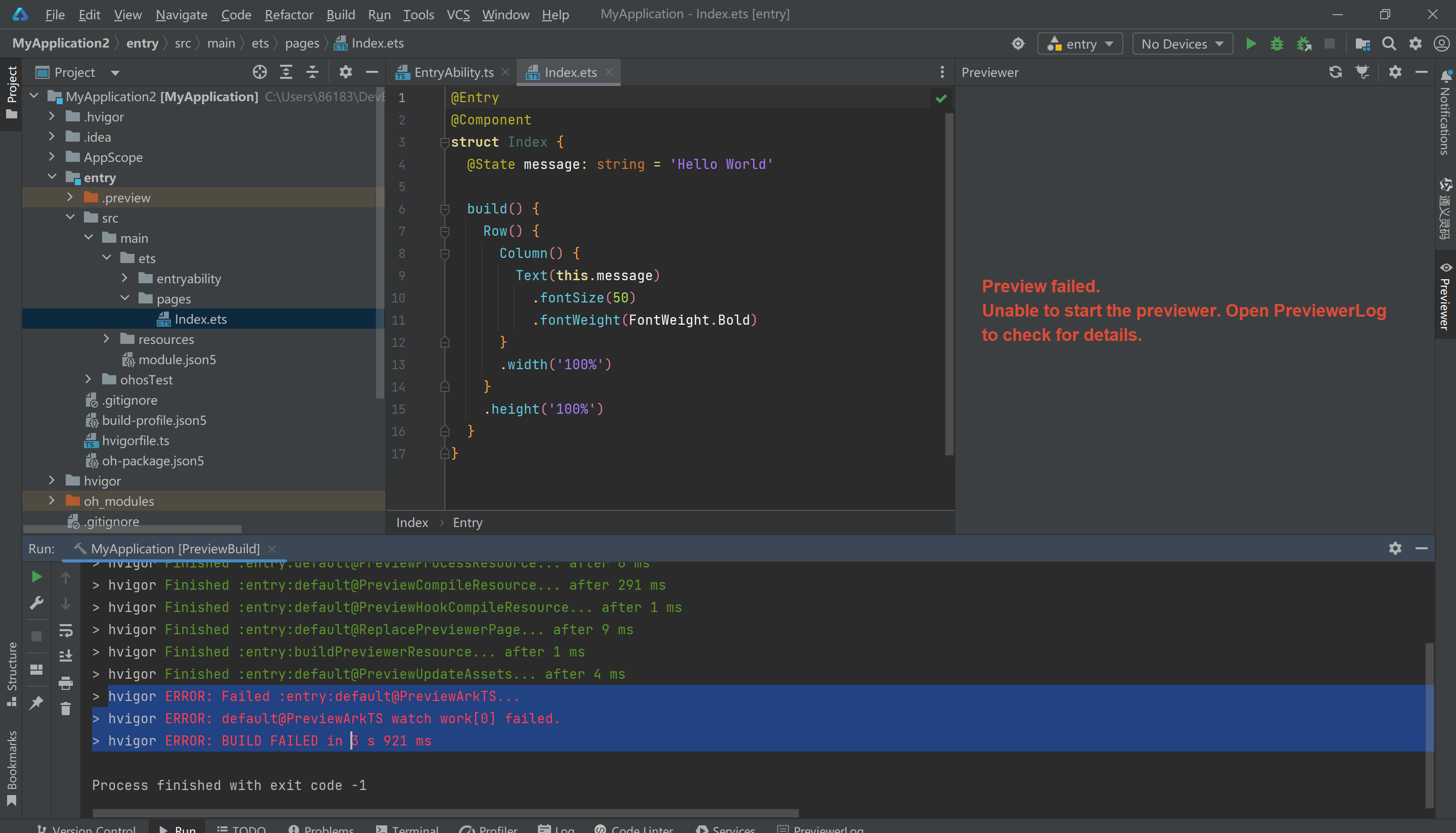
Task: Click the Attach debugger to process icon
Action: 1304,43
